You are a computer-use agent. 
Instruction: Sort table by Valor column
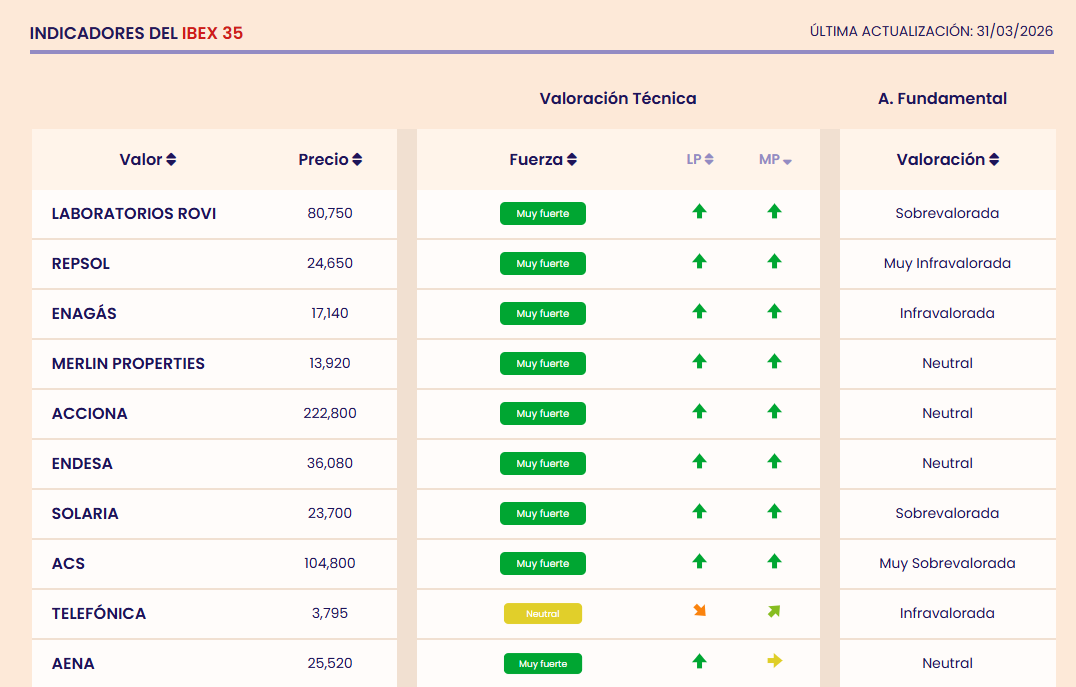point(148,160)
